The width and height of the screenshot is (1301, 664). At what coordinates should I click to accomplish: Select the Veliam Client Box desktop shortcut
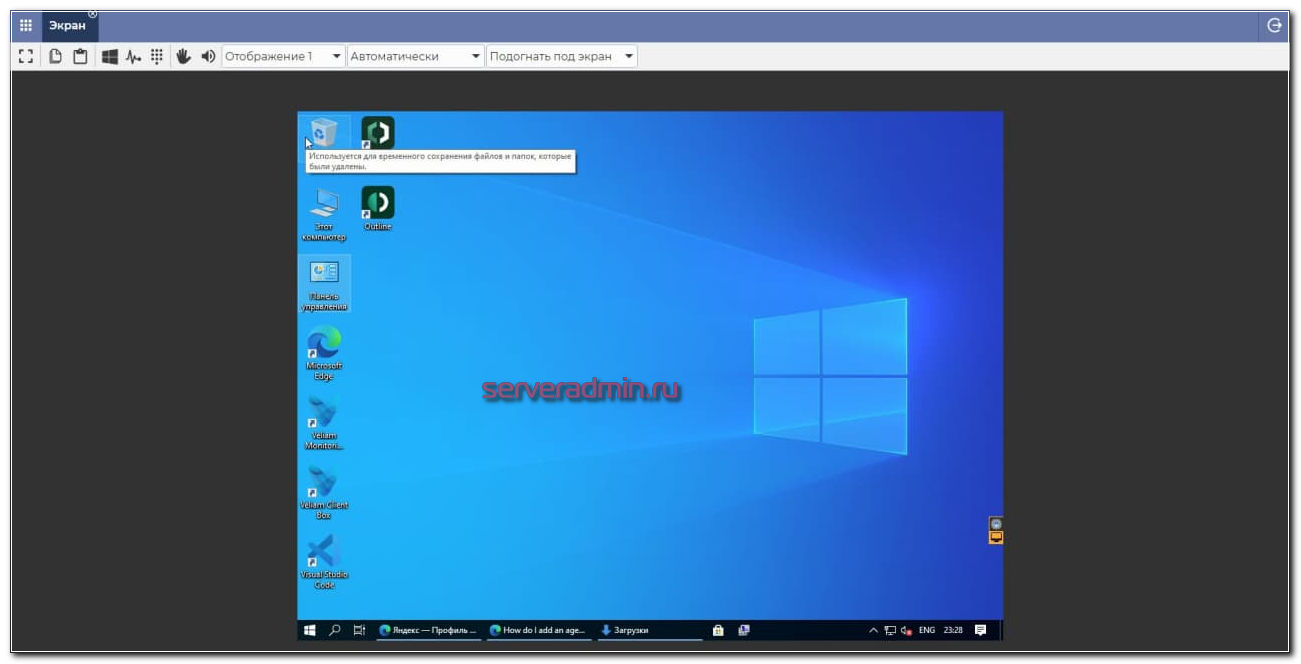pyautogui.click(x=323, y=491)
